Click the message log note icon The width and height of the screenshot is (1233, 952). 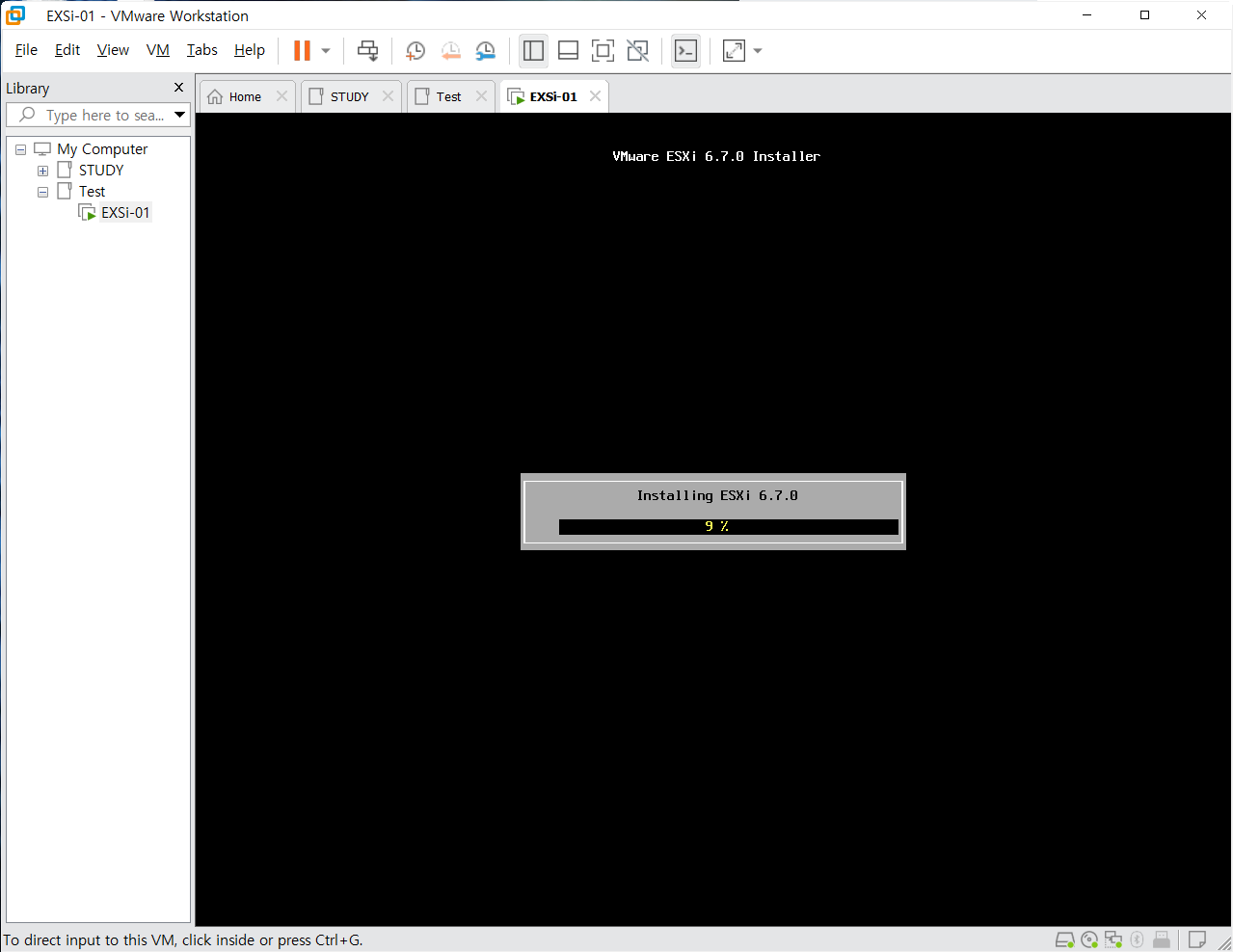(x=1197, y=939)
